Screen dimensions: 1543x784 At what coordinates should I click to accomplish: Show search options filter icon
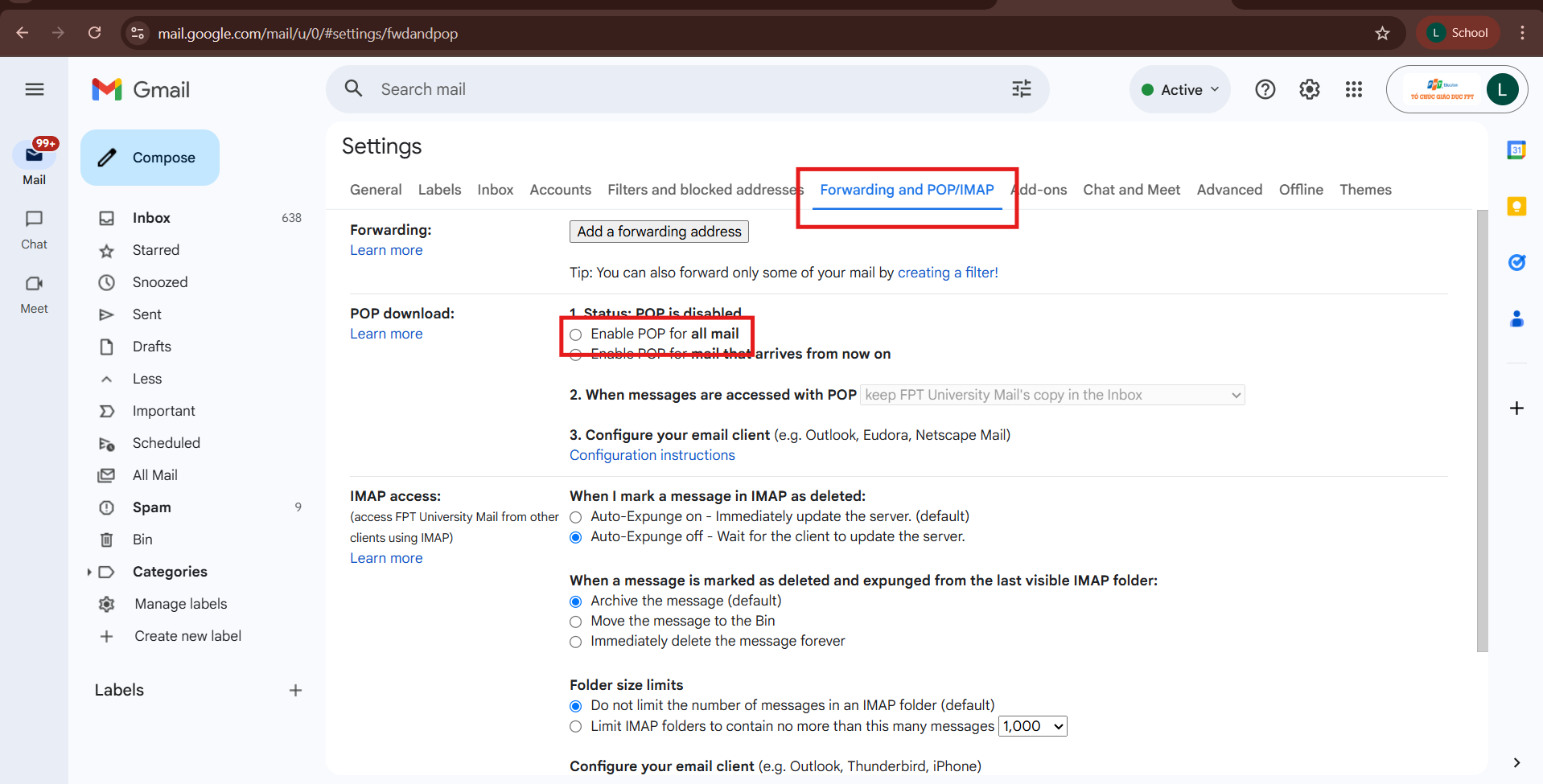point(1021,89)
